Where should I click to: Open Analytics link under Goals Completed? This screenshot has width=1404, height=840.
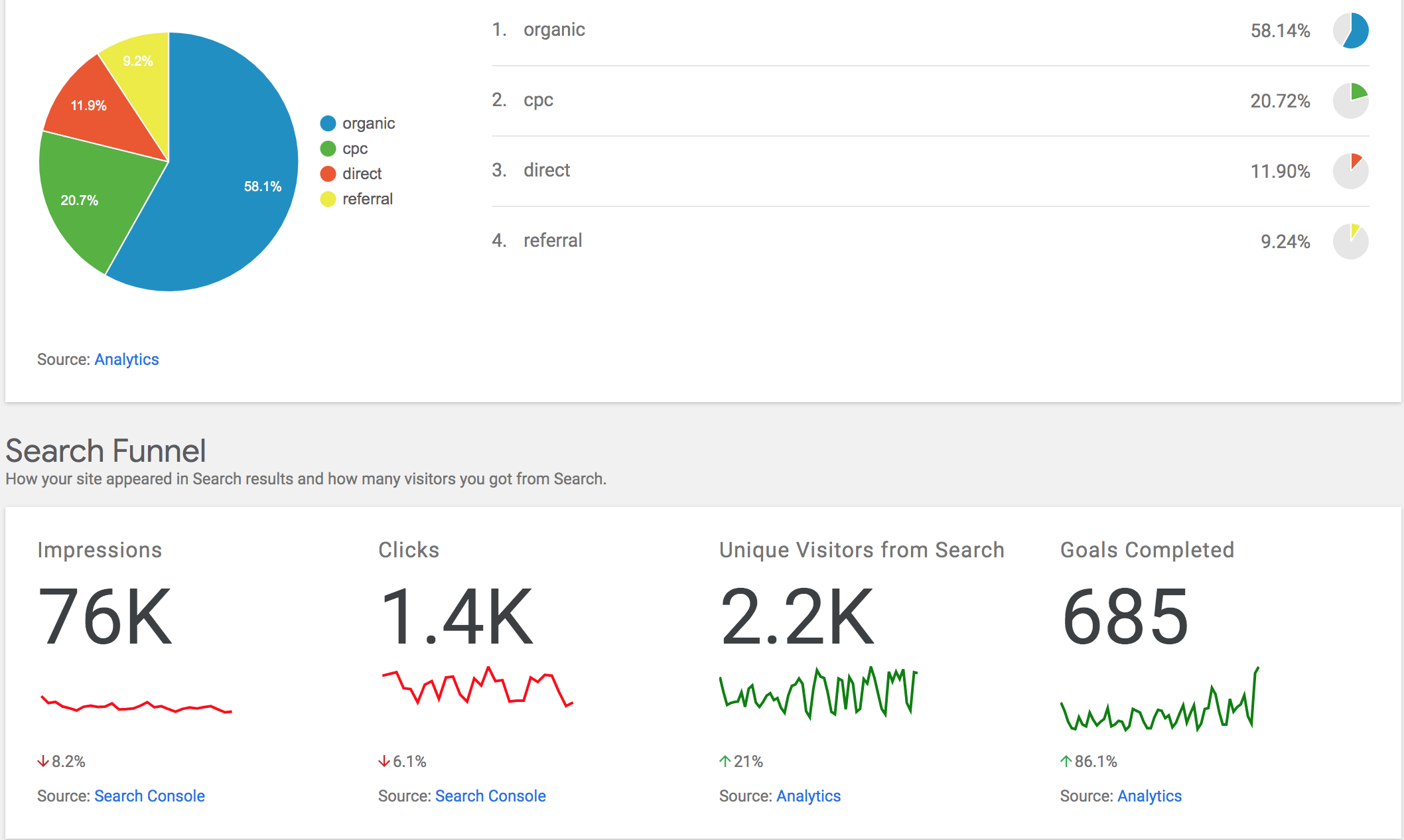pos(1149,796)
